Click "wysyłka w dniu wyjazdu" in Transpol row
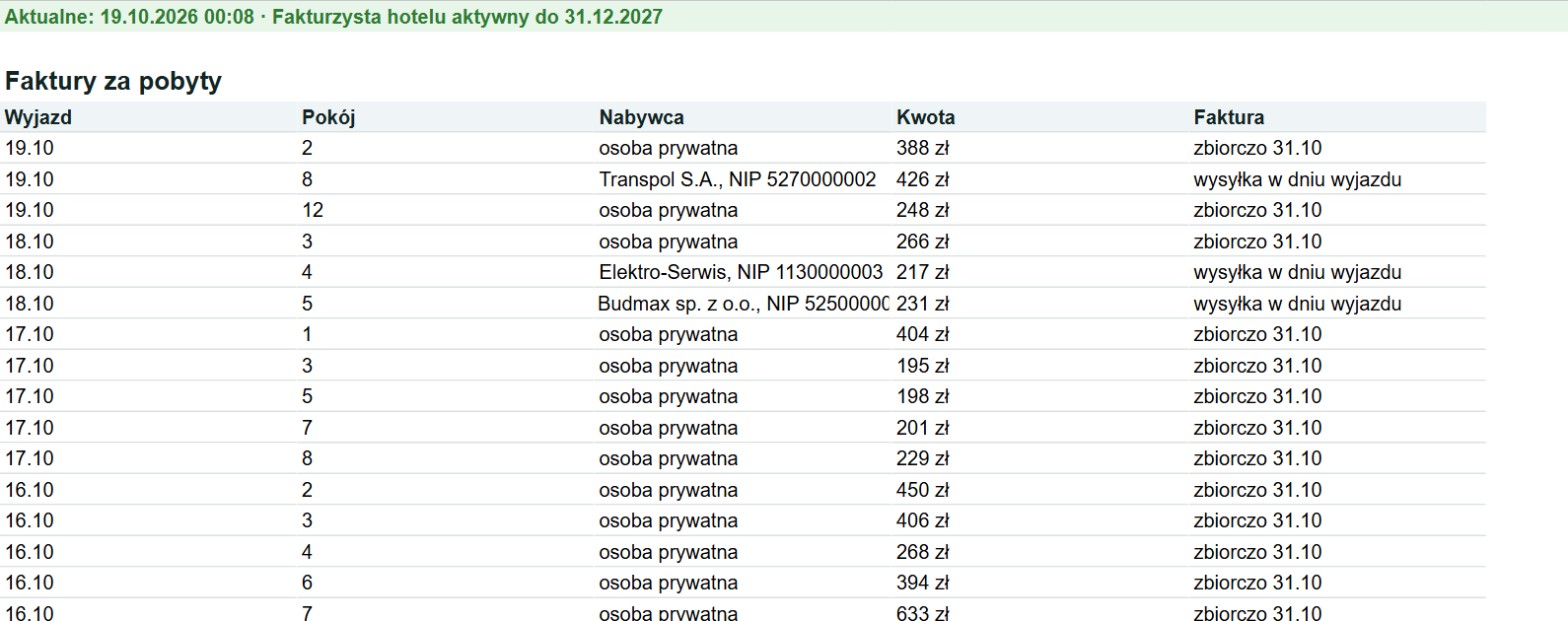Viewport: 1568px width, 621px height. coord(1298,179)
